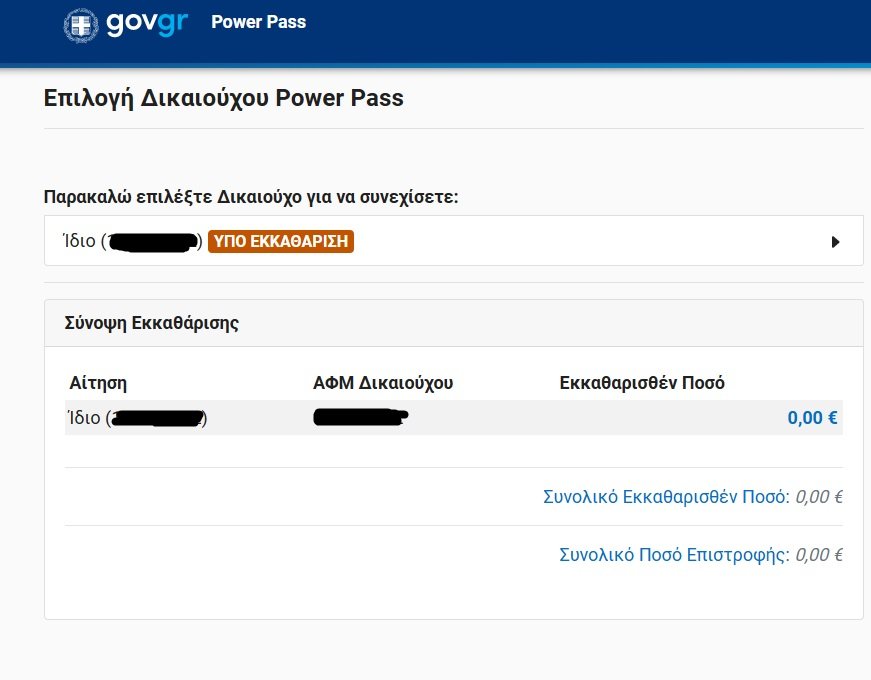Click the Ίδιο entry in summary table
This screenshot has width=871, height=680.
(137, 418)
